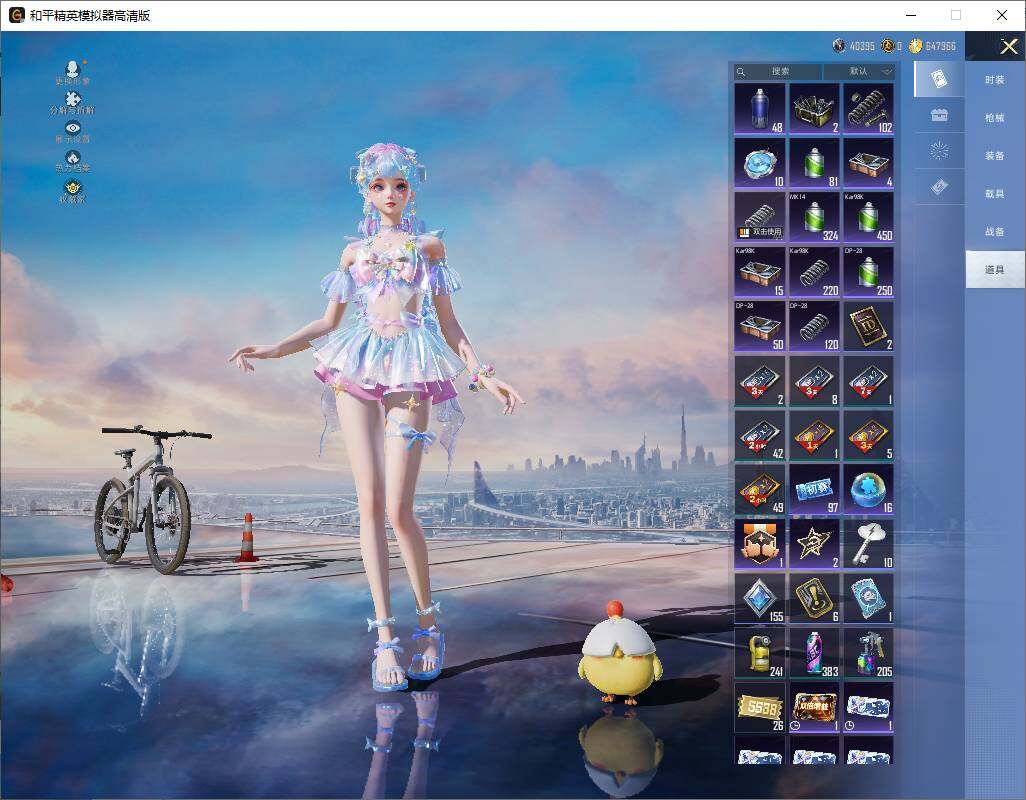Switch to the 装备 tab
Screen dimensions: 1026x800
pos(995,156)
